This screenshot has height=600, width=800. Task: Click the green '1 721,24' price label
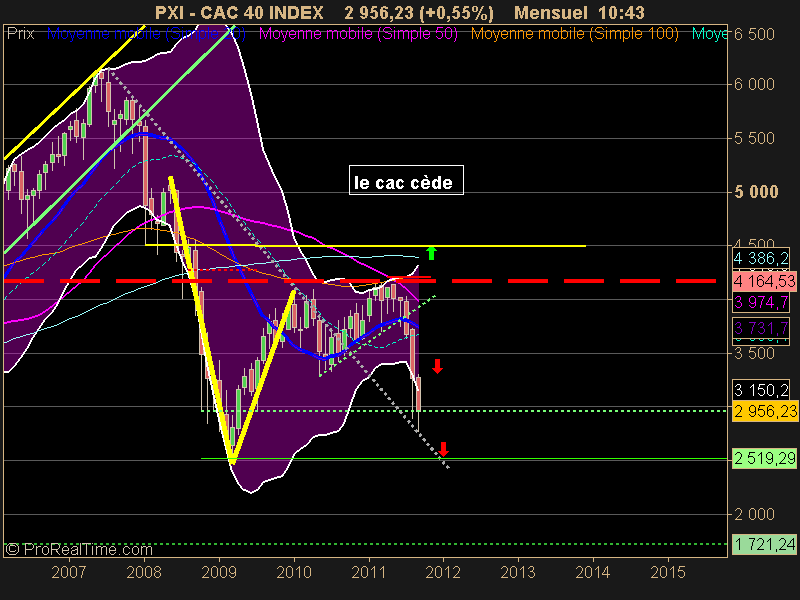(764, 544)
